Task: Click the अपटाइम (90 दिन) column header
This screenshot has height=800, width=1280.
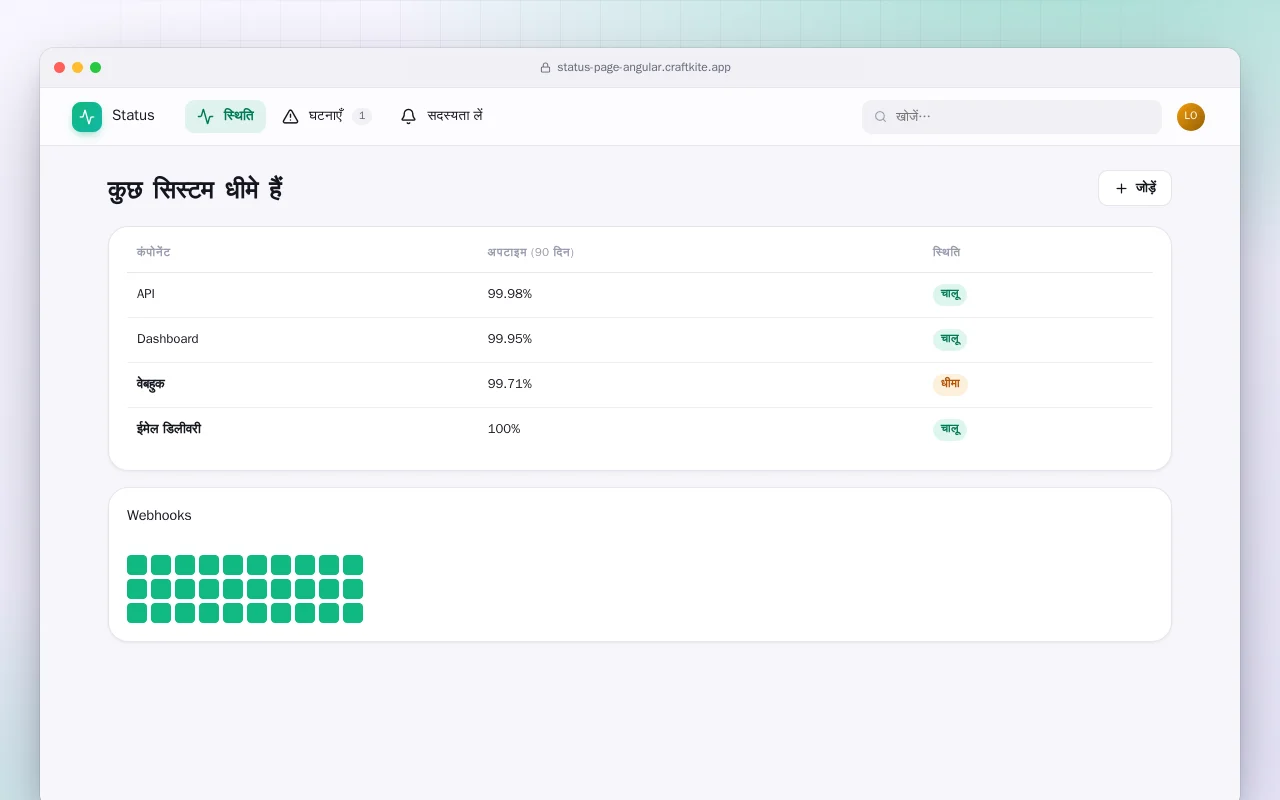Action: 530,252
